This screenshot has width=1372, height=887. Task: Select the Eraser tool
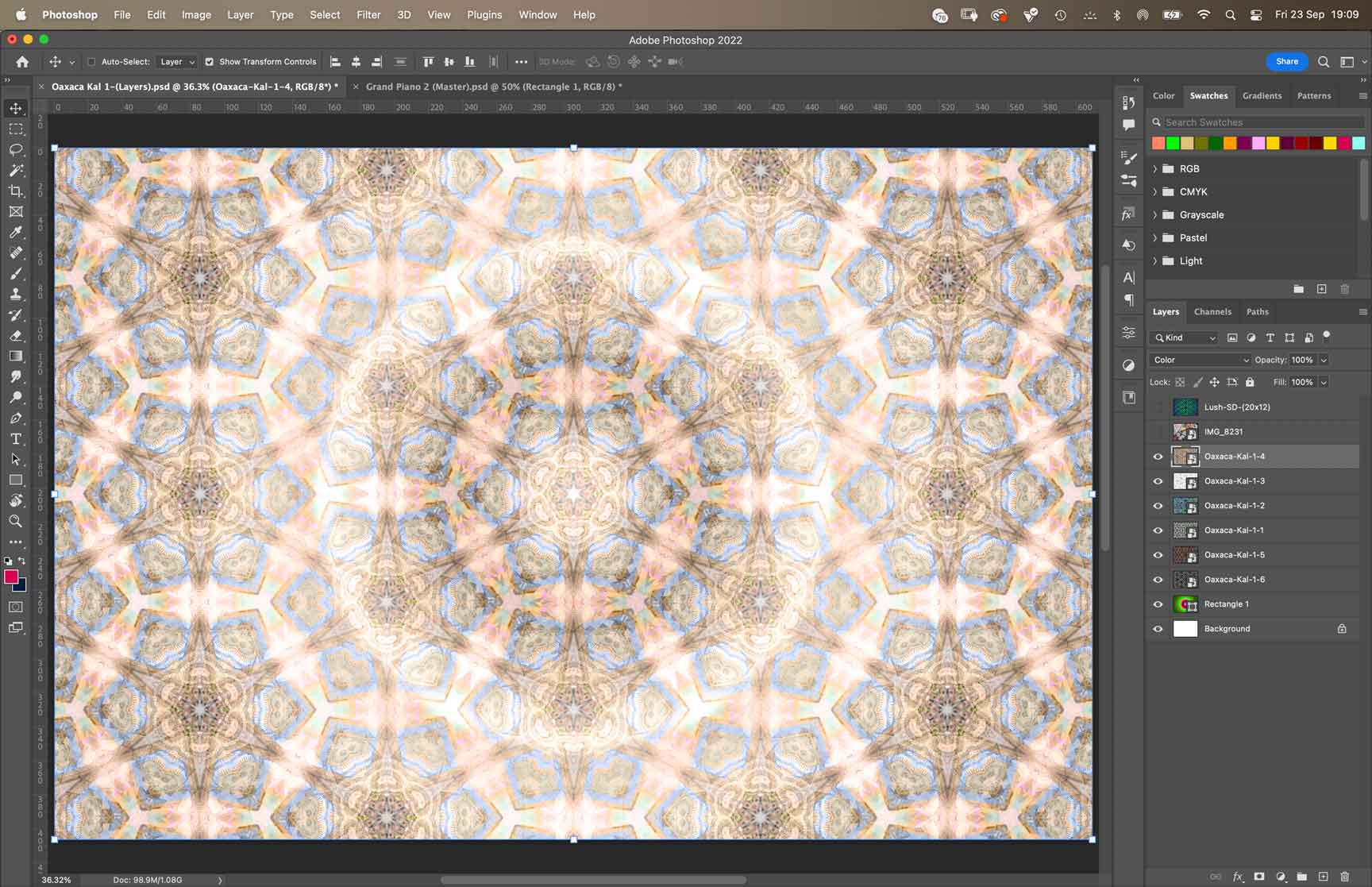(16, 335)
